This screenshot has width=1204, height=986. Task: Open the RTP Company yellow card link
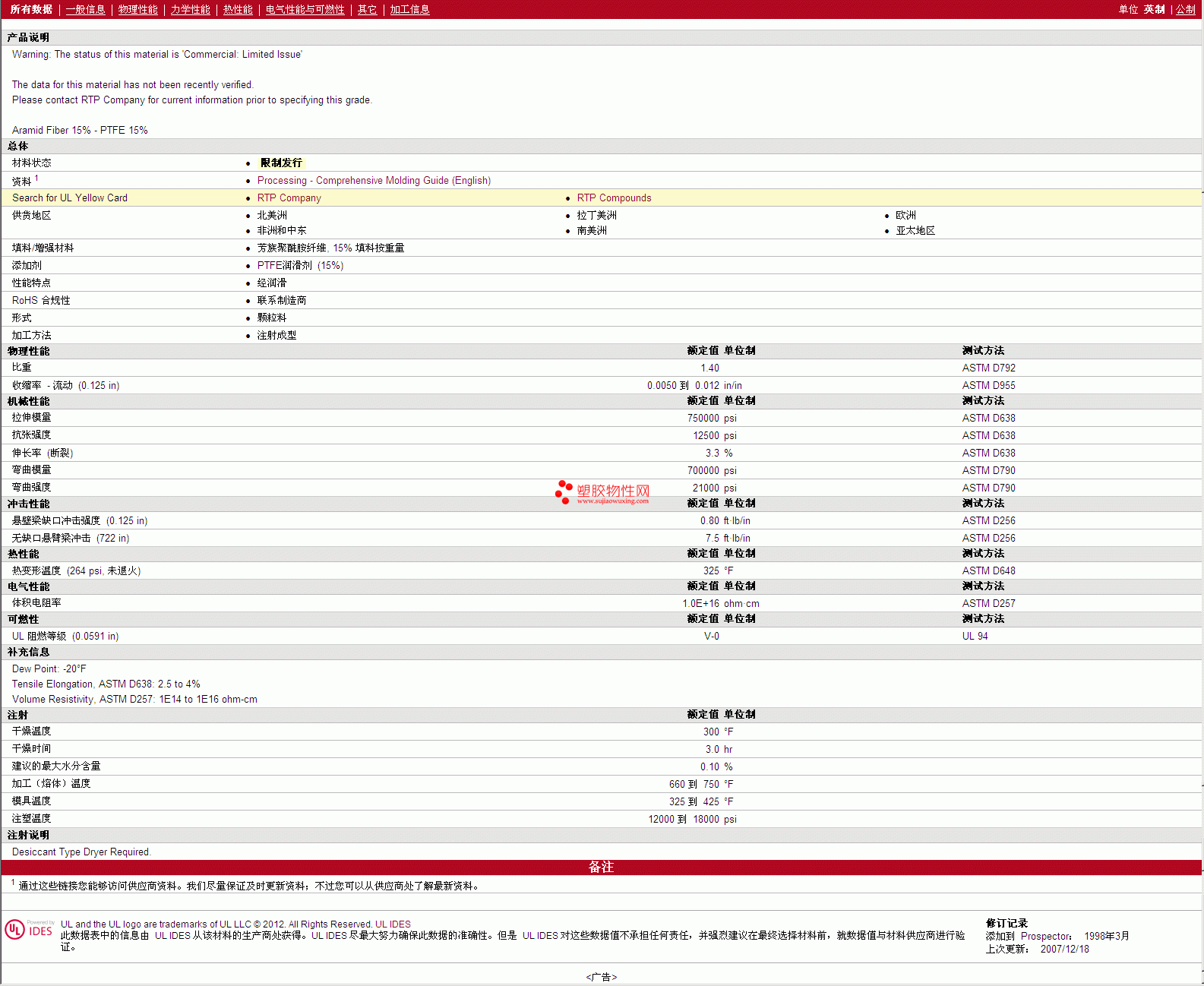point(289,198)
